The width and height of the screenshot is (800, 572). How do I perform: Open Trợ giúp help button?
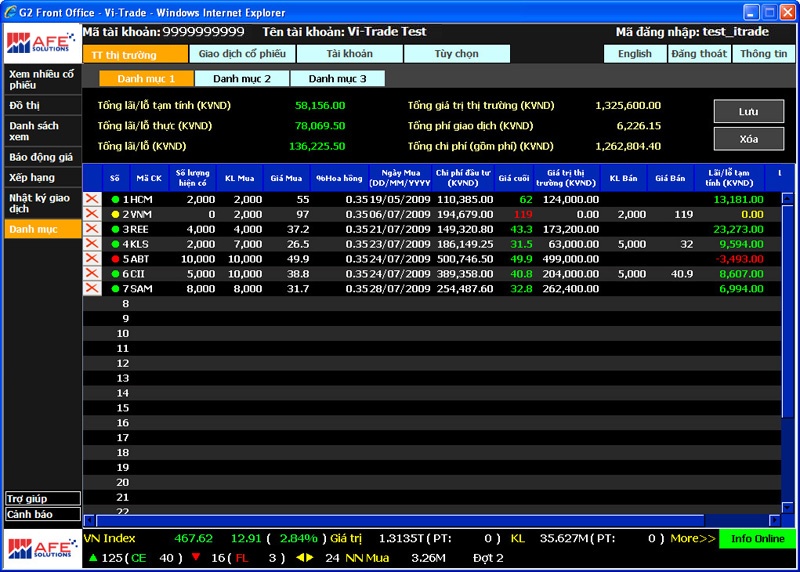tap(43, 499)
